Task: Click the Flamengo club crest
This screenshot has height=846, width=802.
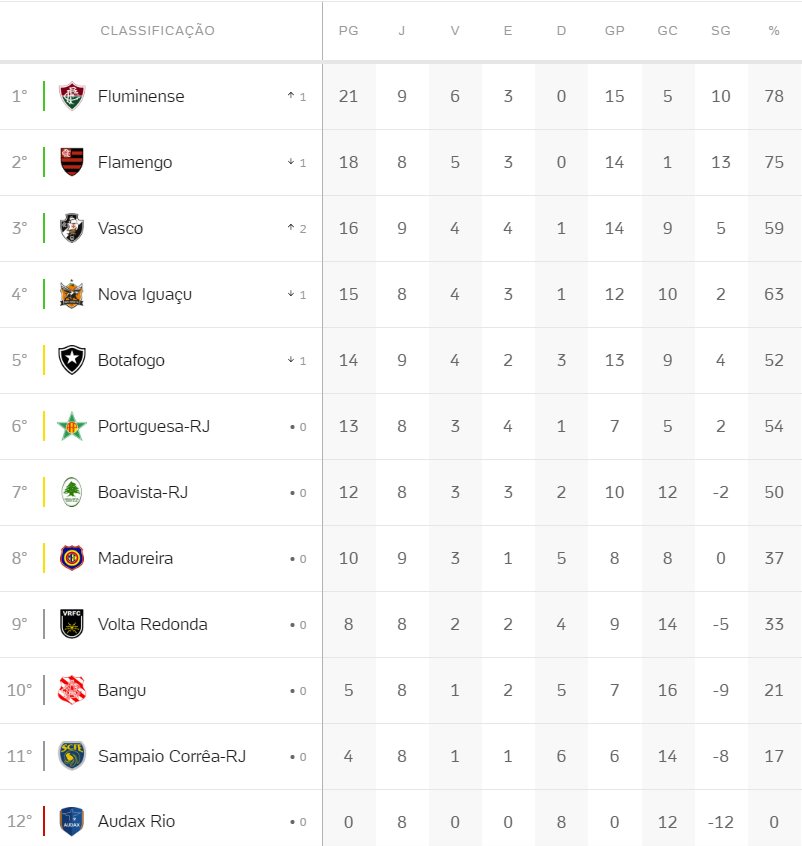Action: point(72,162)
